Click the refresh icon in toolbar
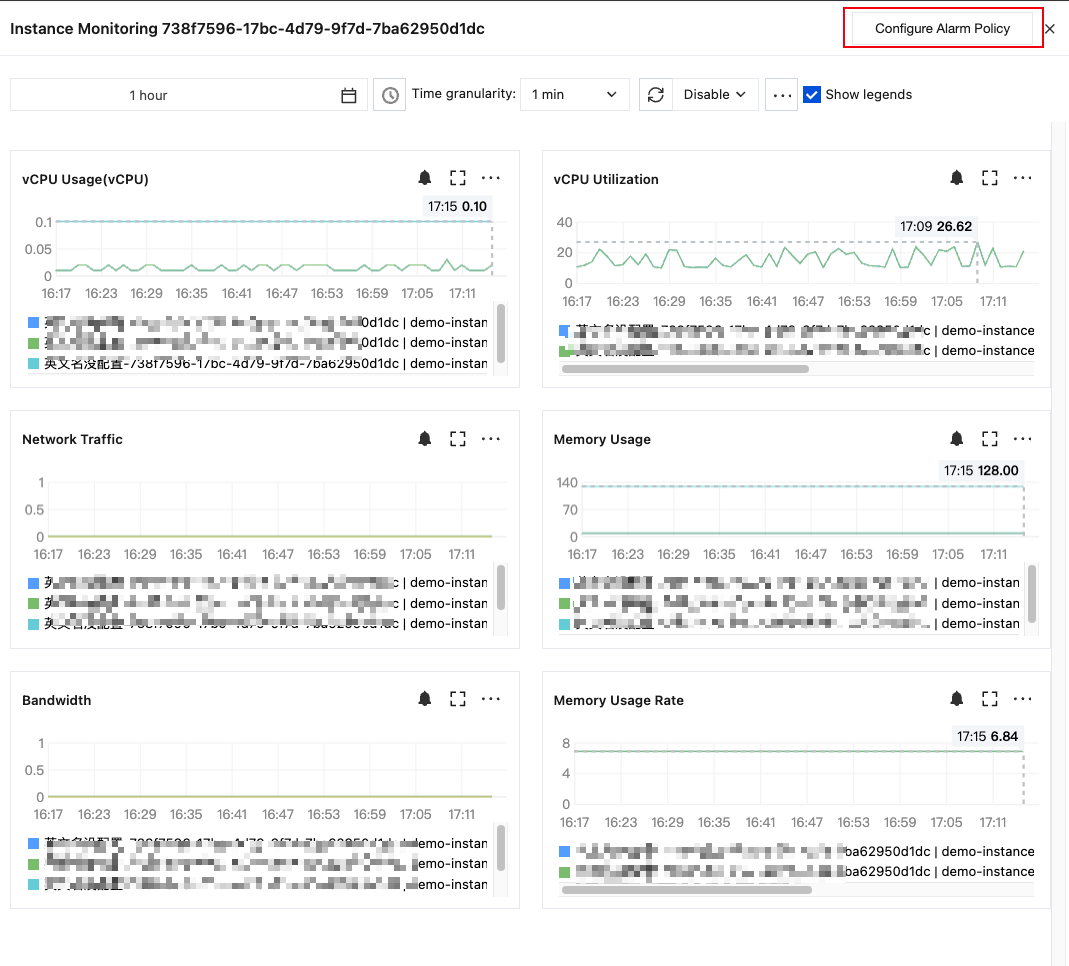The image size is (1069, 966). click(656, 95)
